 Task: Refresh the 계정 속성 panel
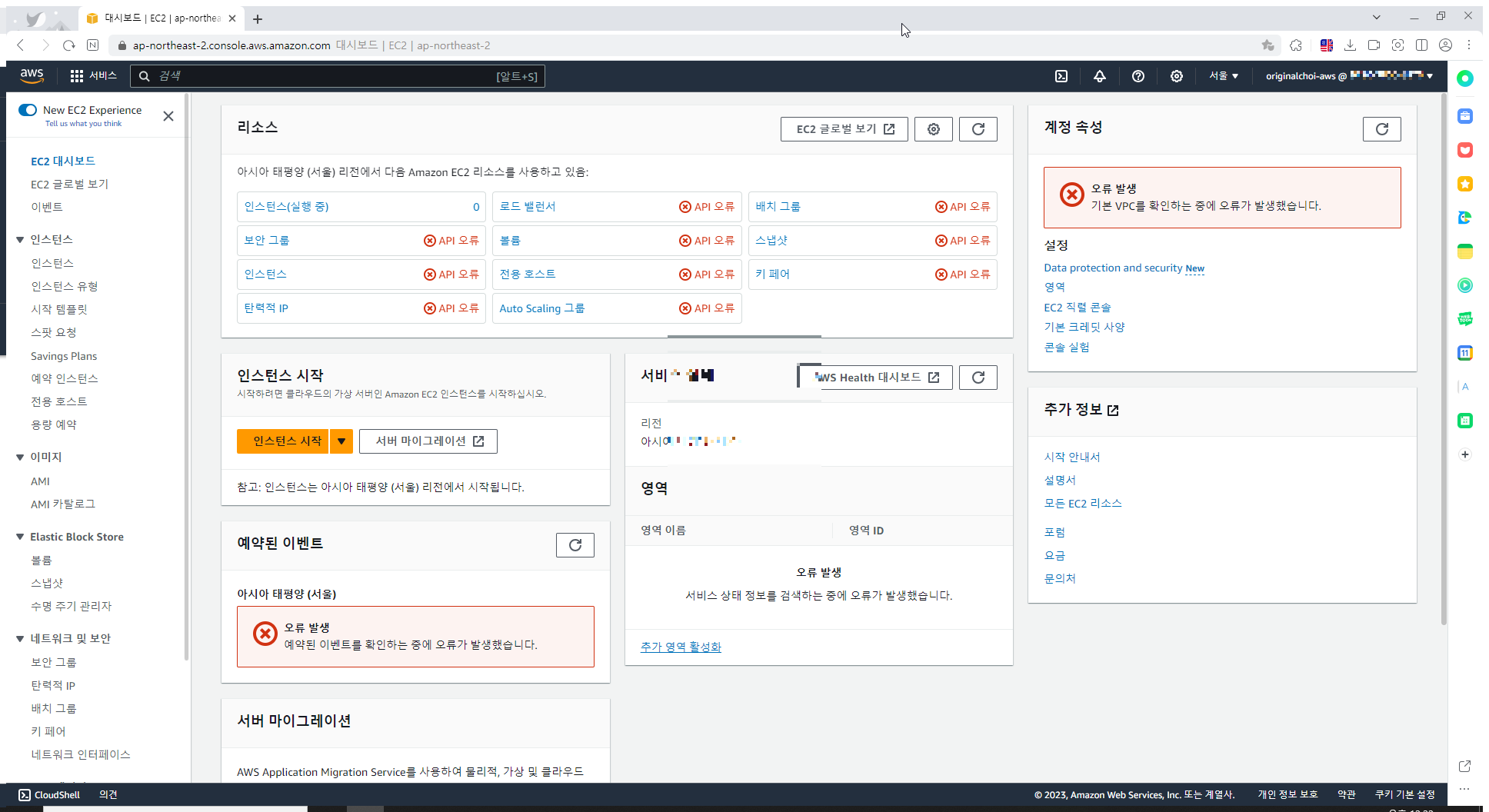point(1382,129)
